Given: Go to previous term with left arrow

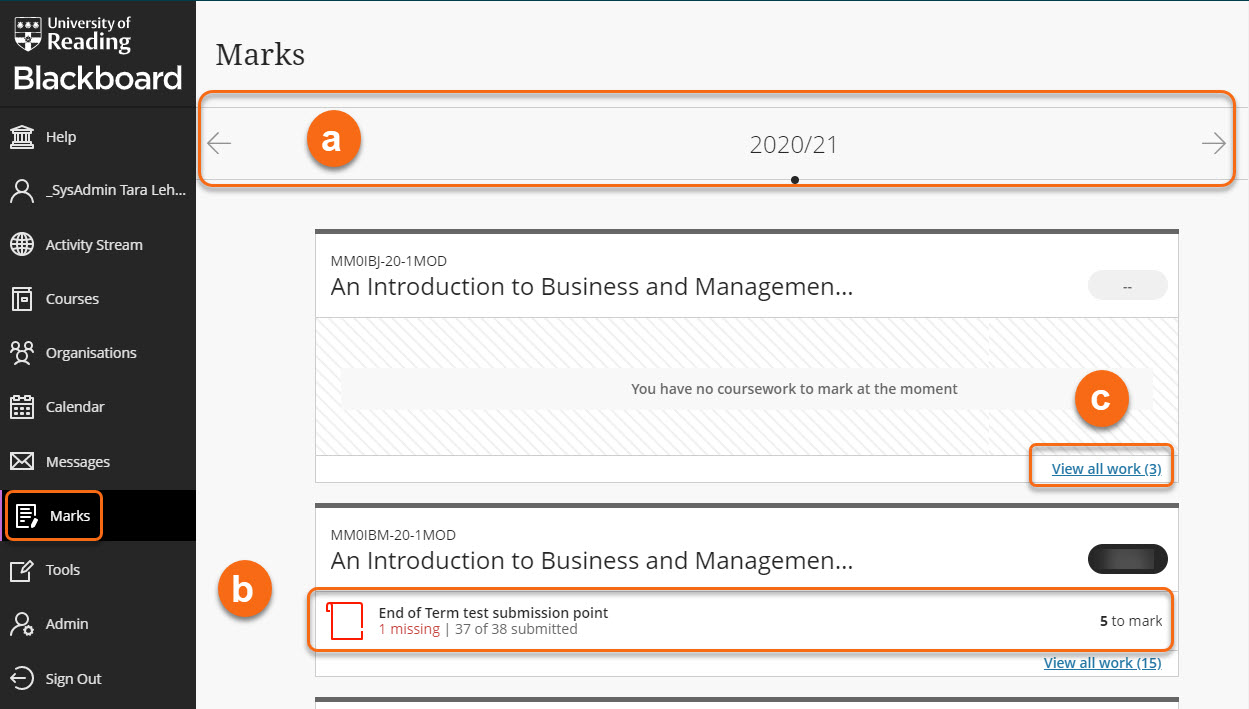Looking at the screenshot, I should tap(219, 144).
